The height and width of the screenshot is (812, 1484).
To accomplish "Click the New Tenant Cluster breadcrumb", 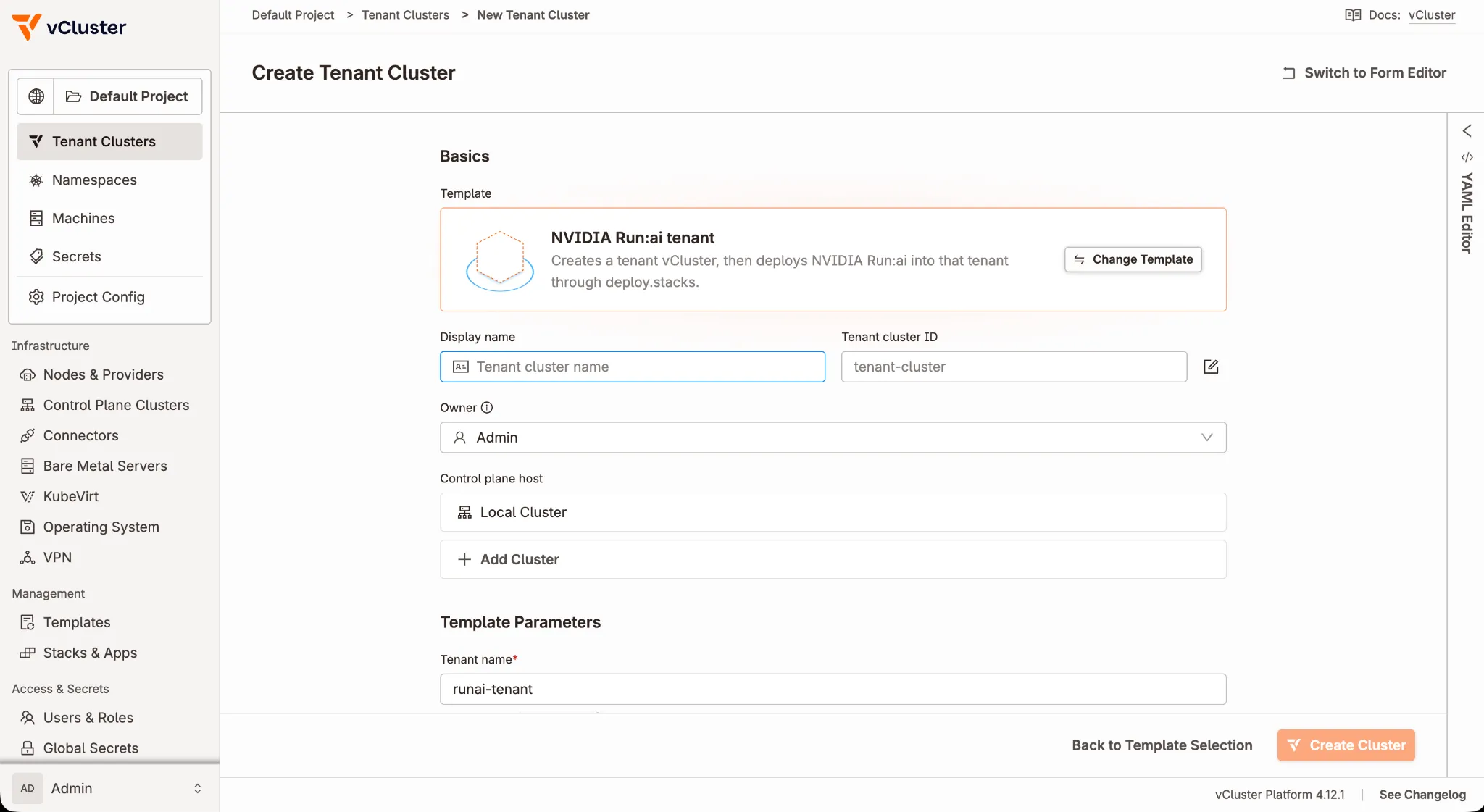I will [533, 14].
